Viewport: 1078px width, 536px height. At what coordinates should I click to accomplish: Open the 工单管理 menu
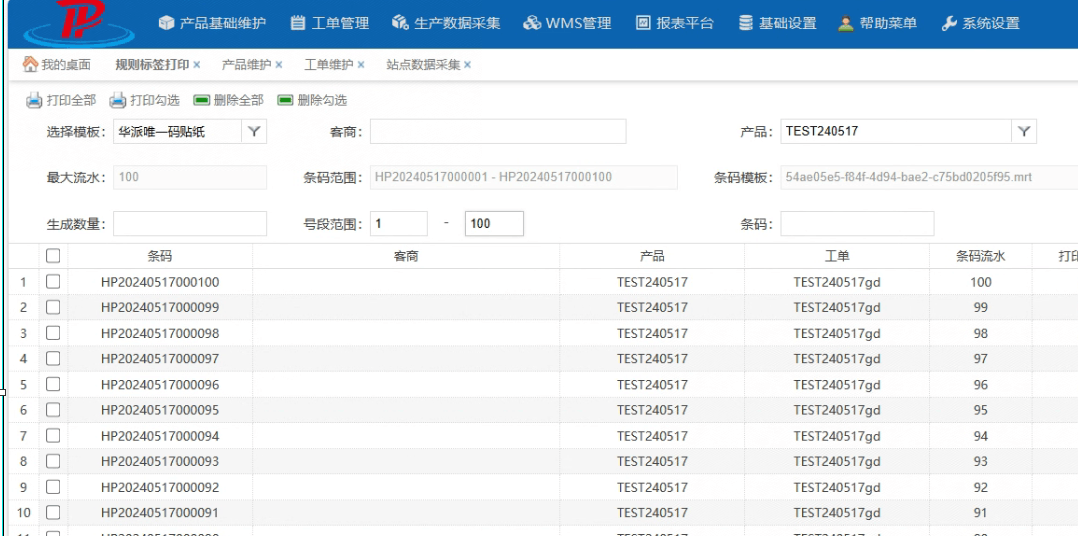pos(329,23)
